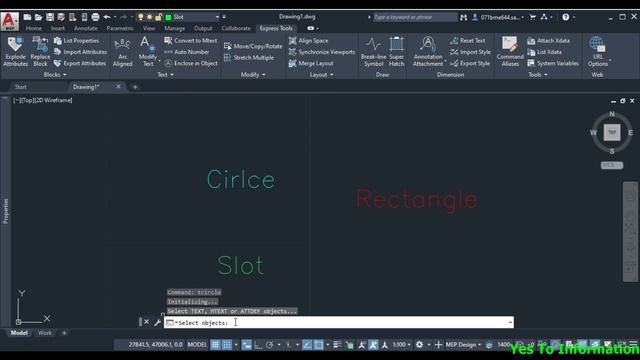
Task: Click Auto Number button
Action: point(187,52)
